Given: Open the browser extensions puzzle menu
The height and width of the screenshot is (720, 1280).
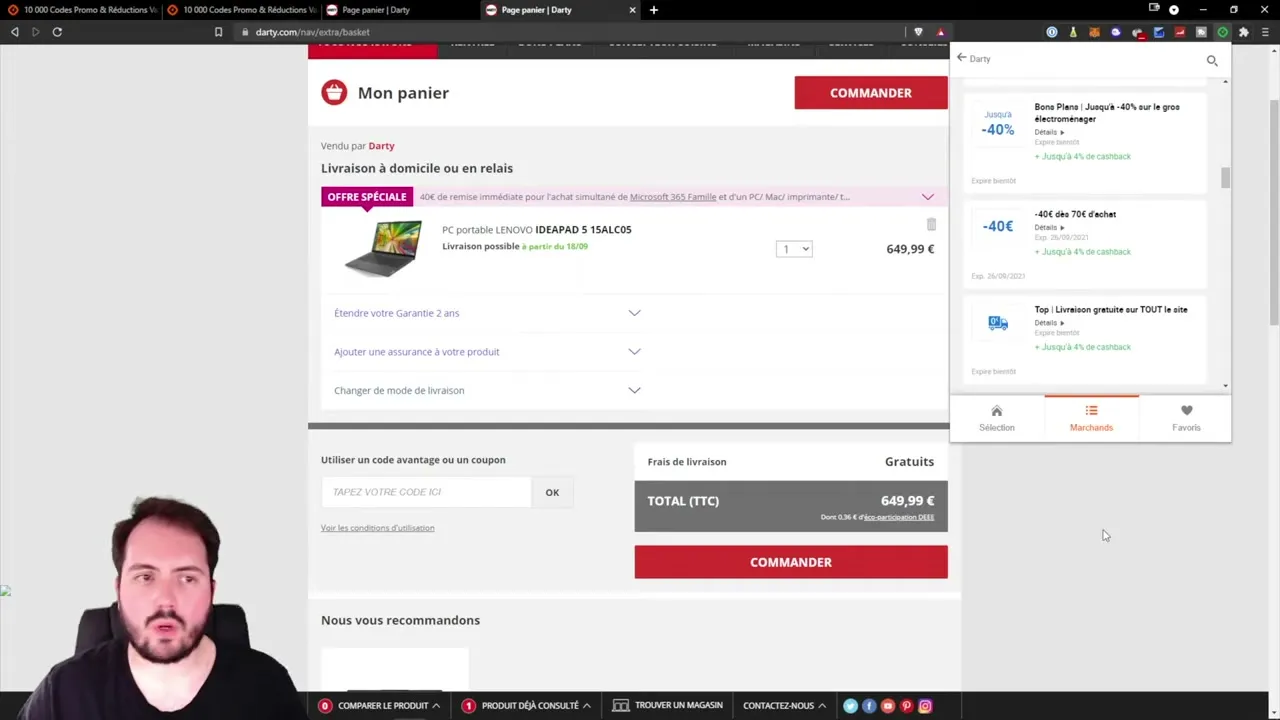Looking at the screenshot, I should click(x=1245, y=32).
